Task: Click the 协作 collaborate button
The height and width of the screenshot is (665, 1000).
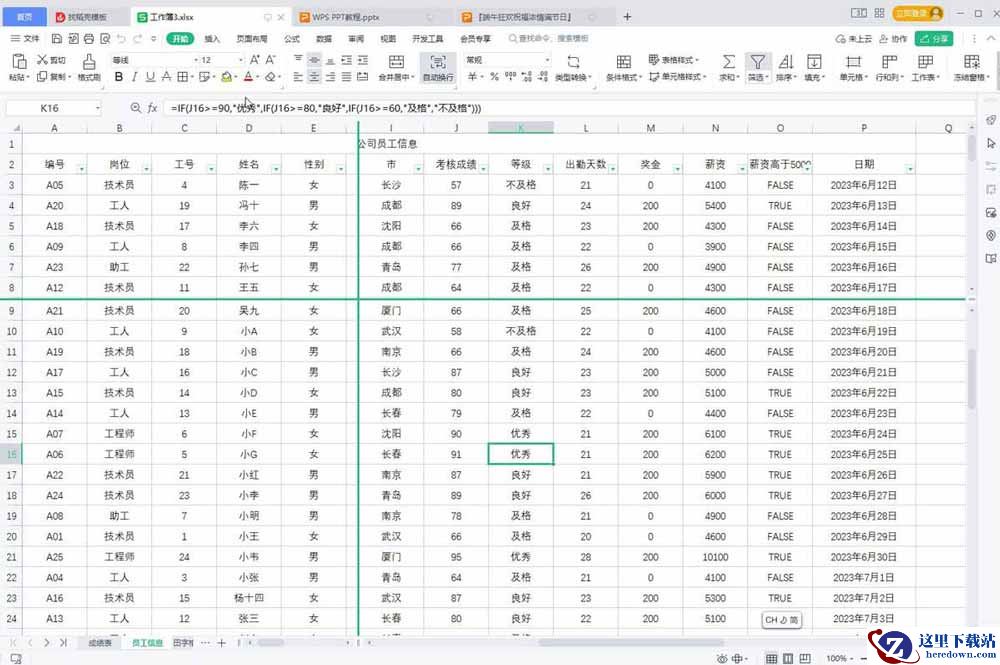Action: tap(893, 39)
